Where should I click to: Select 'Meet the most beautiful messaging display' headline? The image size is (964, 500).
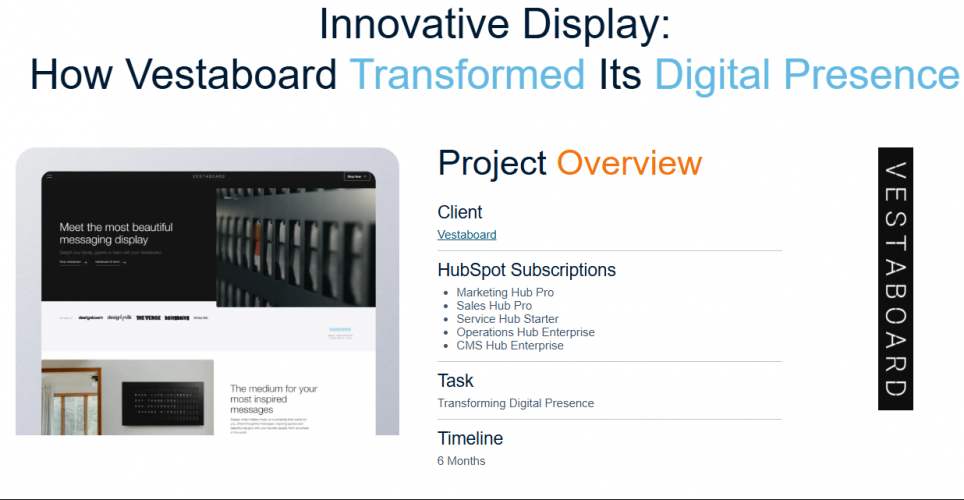pyautogui.click(x=116, y=233)
